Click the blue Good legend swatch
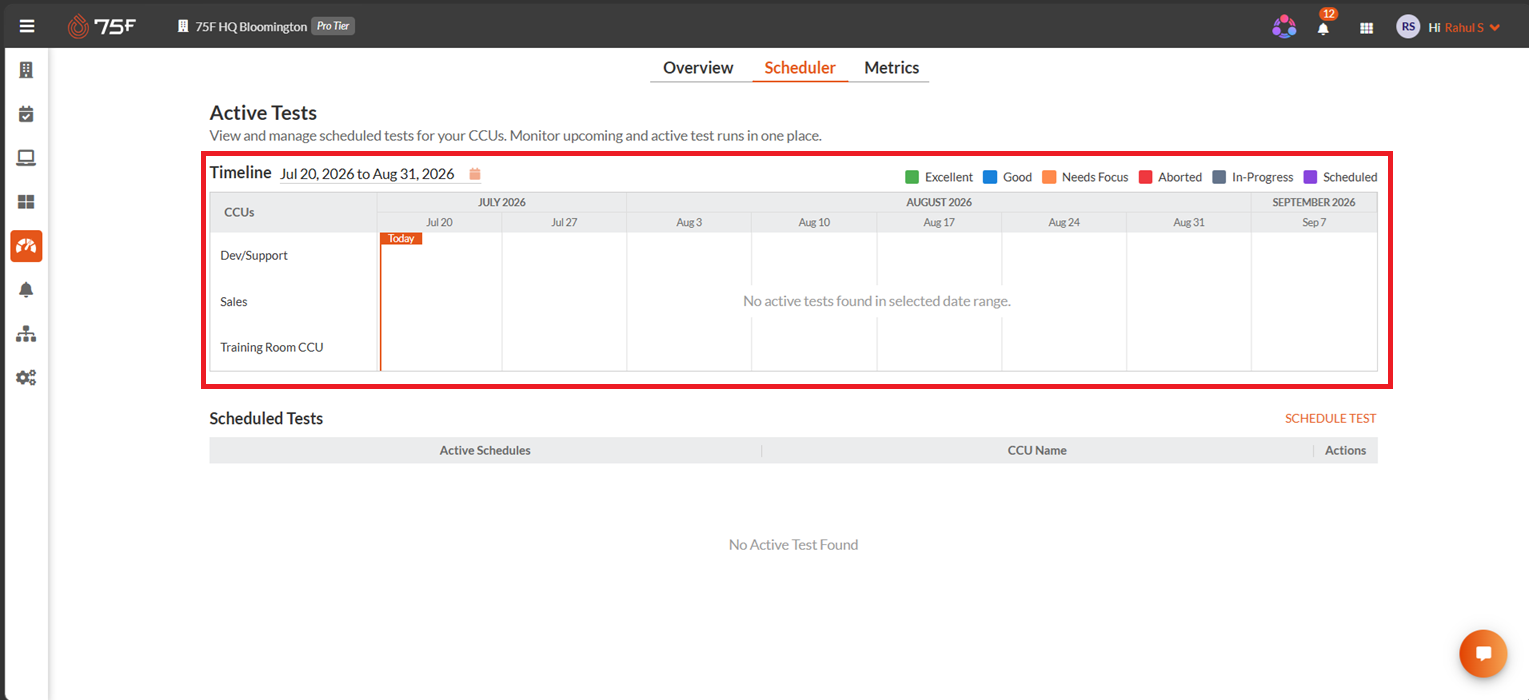Image resolution: width=1529 pixels, height=700 pixels. point(990,177)
